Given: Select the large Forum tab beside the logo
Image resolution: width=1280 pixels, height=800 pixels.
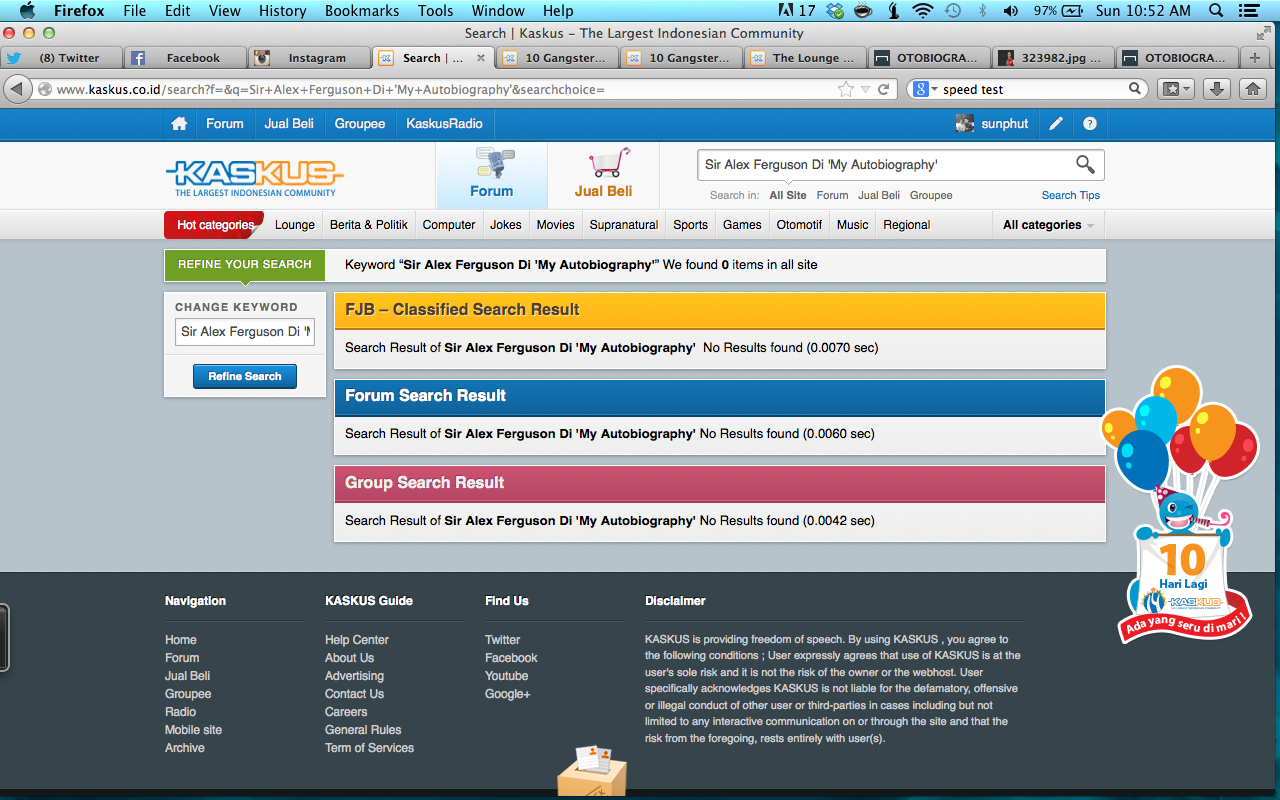Looking at the screenshot, I should (491, 175).
